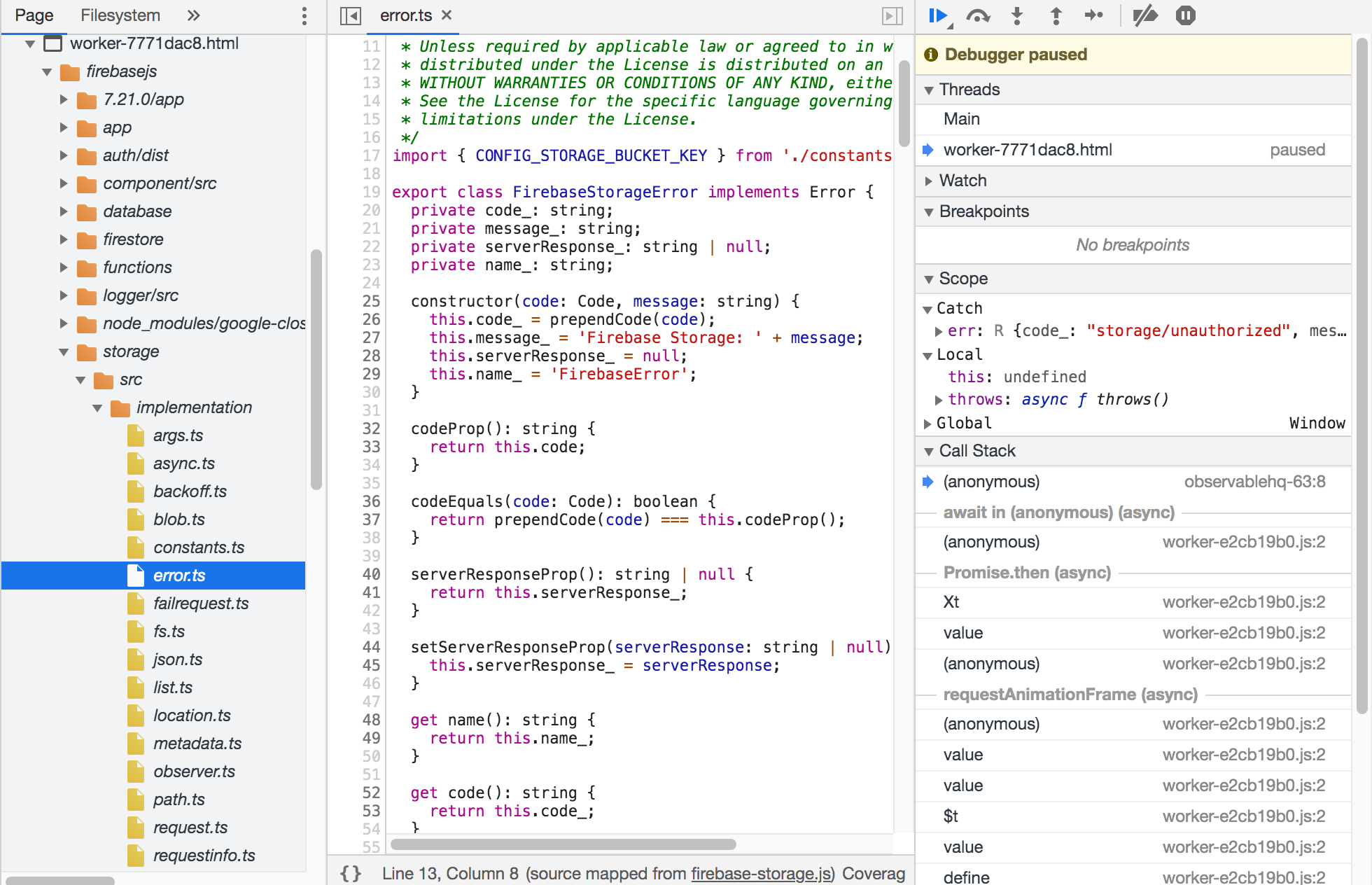This screenshot has height=885, width=1372.
Task: Click the Step debugger button
Action: (1094, 15)
